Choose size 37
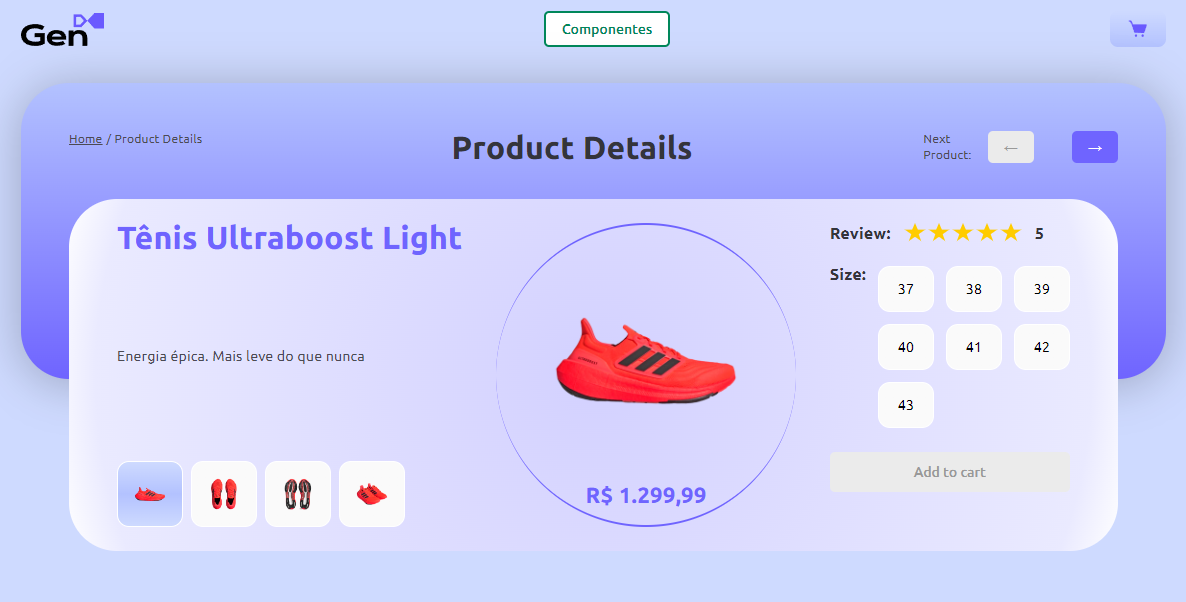The width and height of the screenshot is (1186, 602). [x=906, y=289]
